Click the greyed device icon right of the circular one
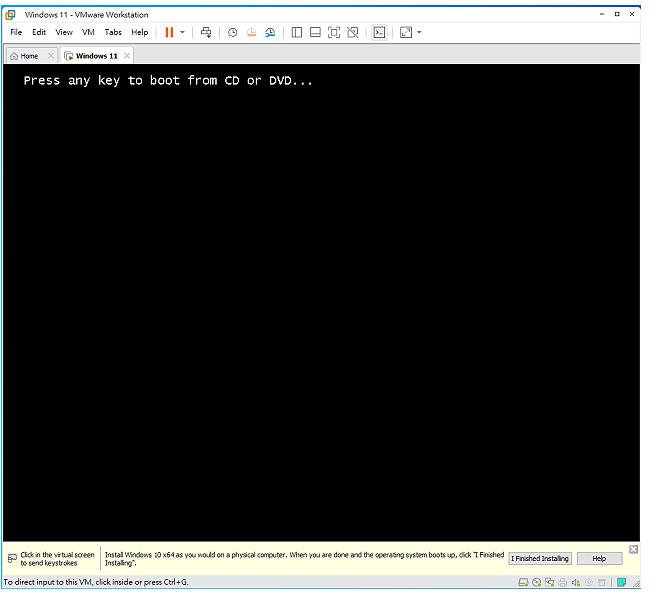The width and height of the screenshot is (656, 606). point(602,582)
